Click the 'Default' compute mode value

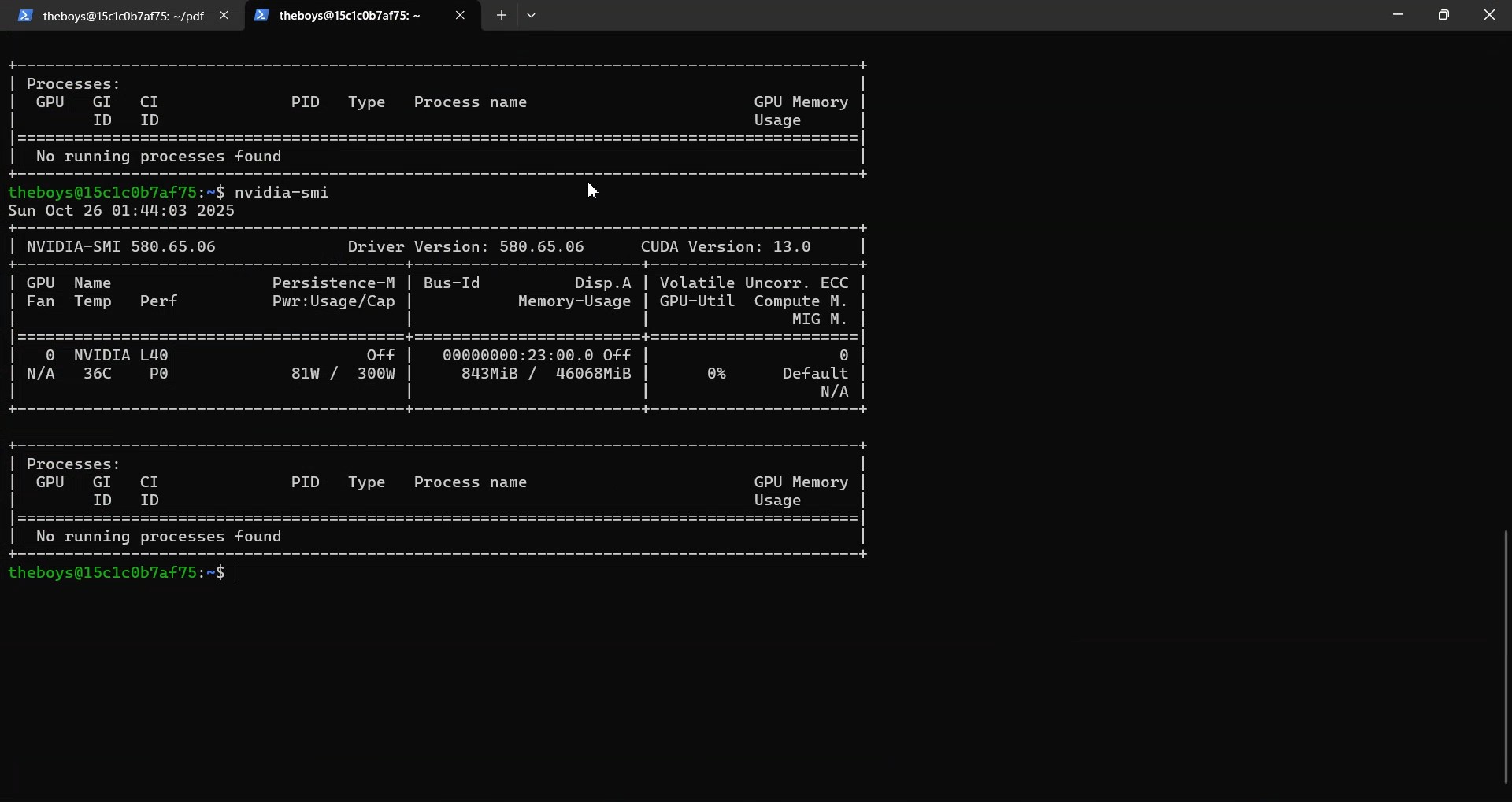[816, 374]
